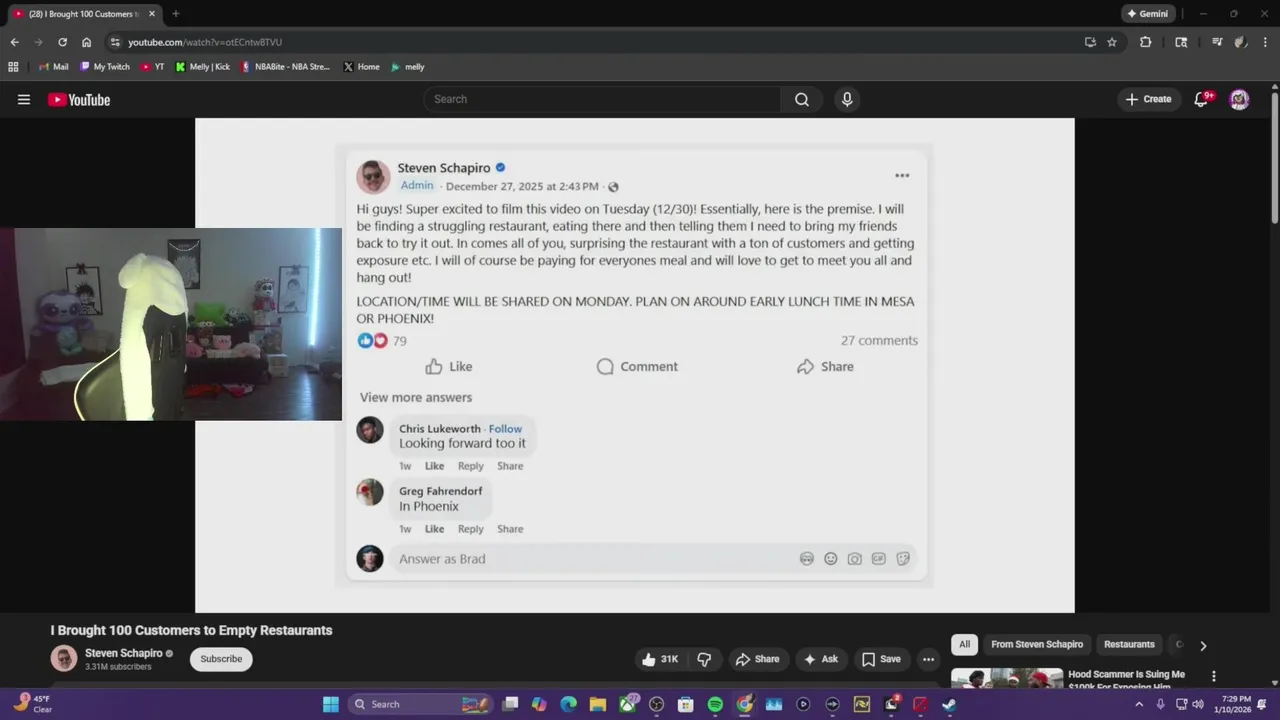Open Chrome home page button

[86, 42]
